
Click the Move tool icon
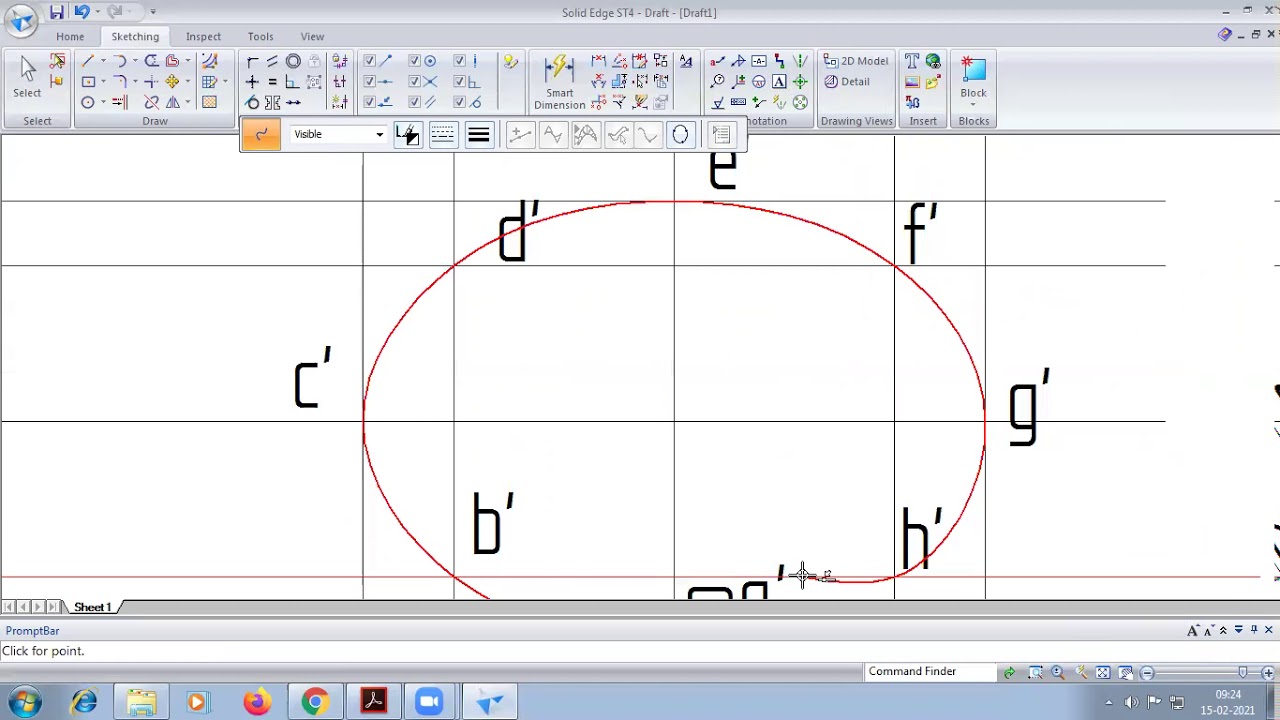click(x=172, y=82)
